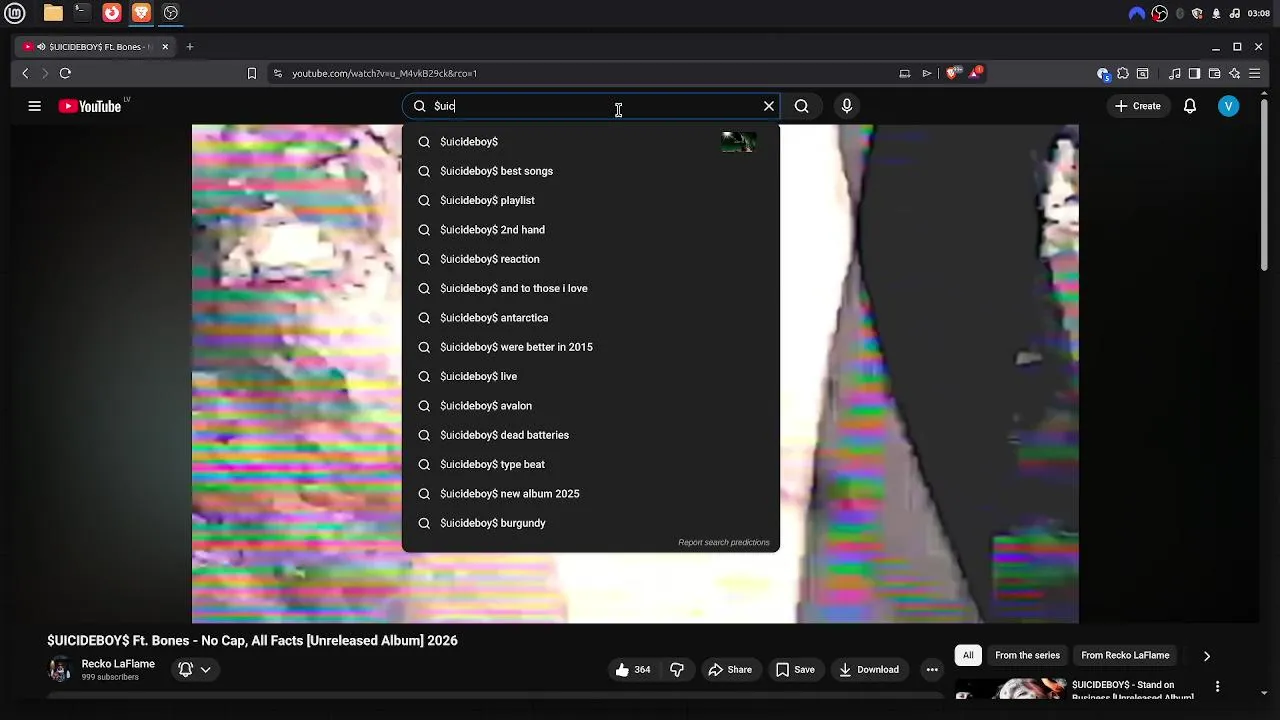
Task: Open the Recko LaFlame channel avatar
Action: 60,669
